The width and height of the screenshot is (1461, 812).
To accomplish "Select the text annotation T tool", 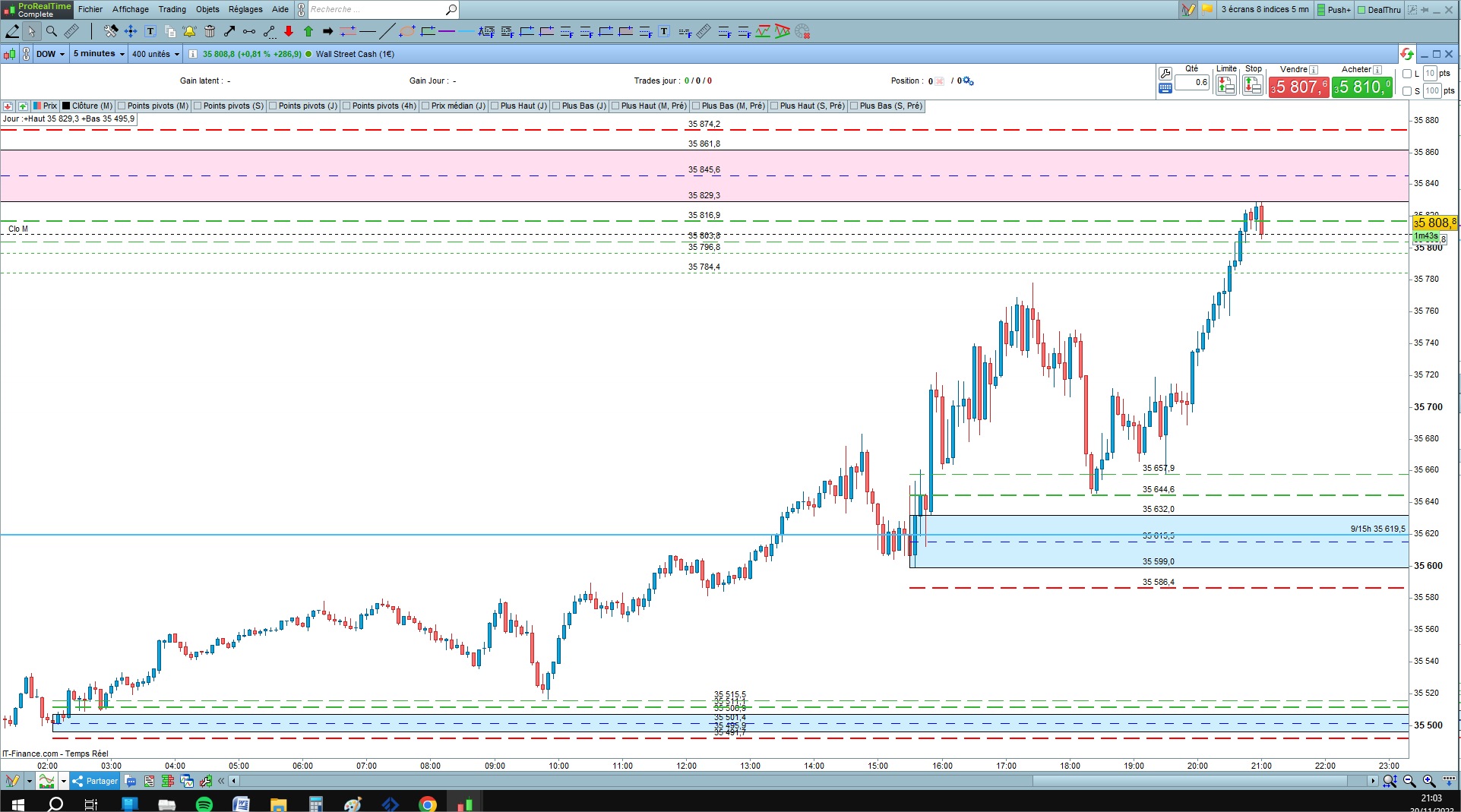I will [x=150, y=31].
